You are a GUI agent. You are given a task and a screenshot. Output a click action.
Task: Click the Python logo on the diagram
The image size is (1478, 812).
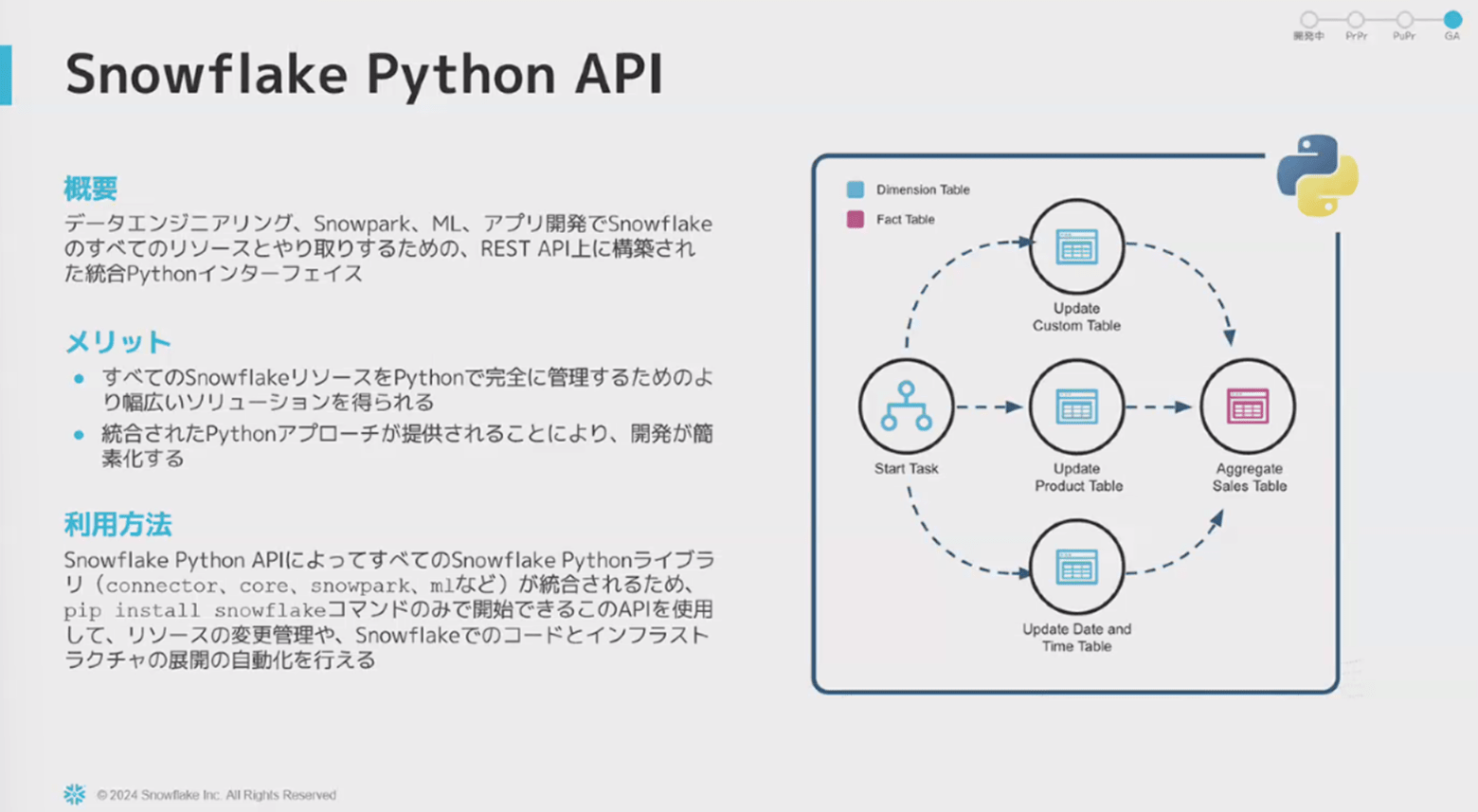point(1317,175)
